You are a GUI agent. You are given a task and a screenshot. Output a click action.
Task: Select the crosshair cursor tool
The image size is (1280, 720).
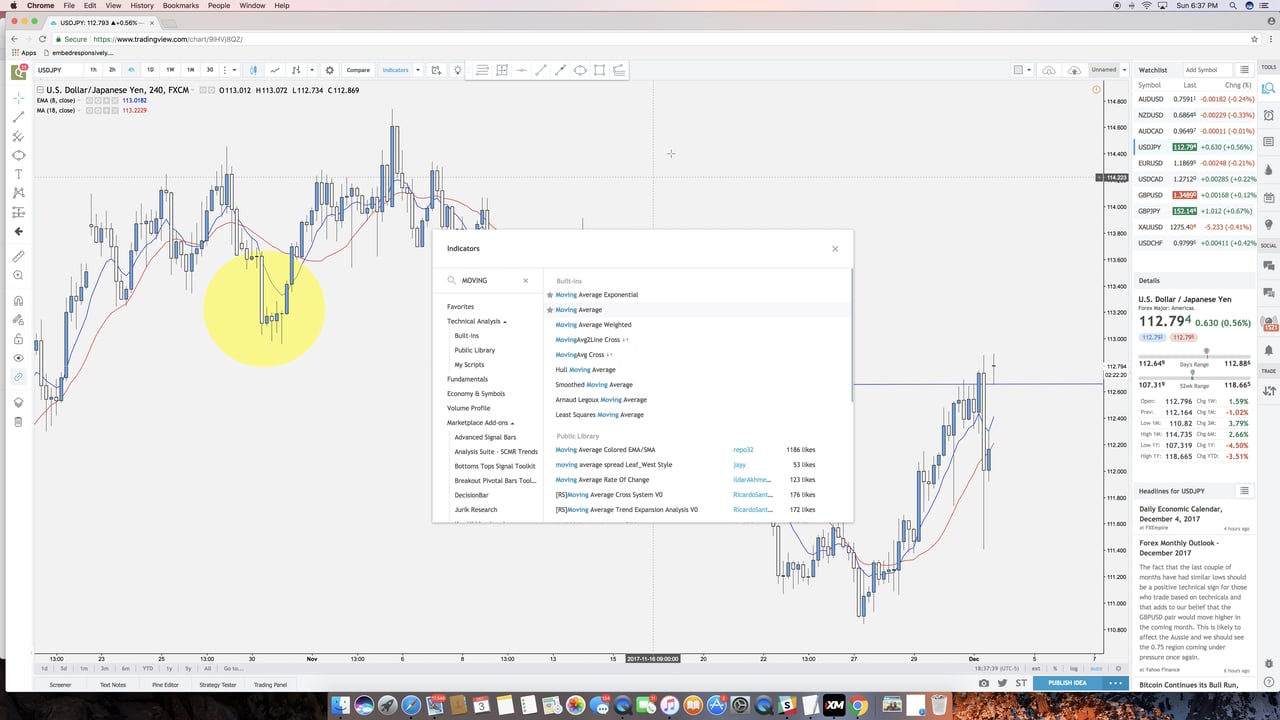[x=18, y=98]
